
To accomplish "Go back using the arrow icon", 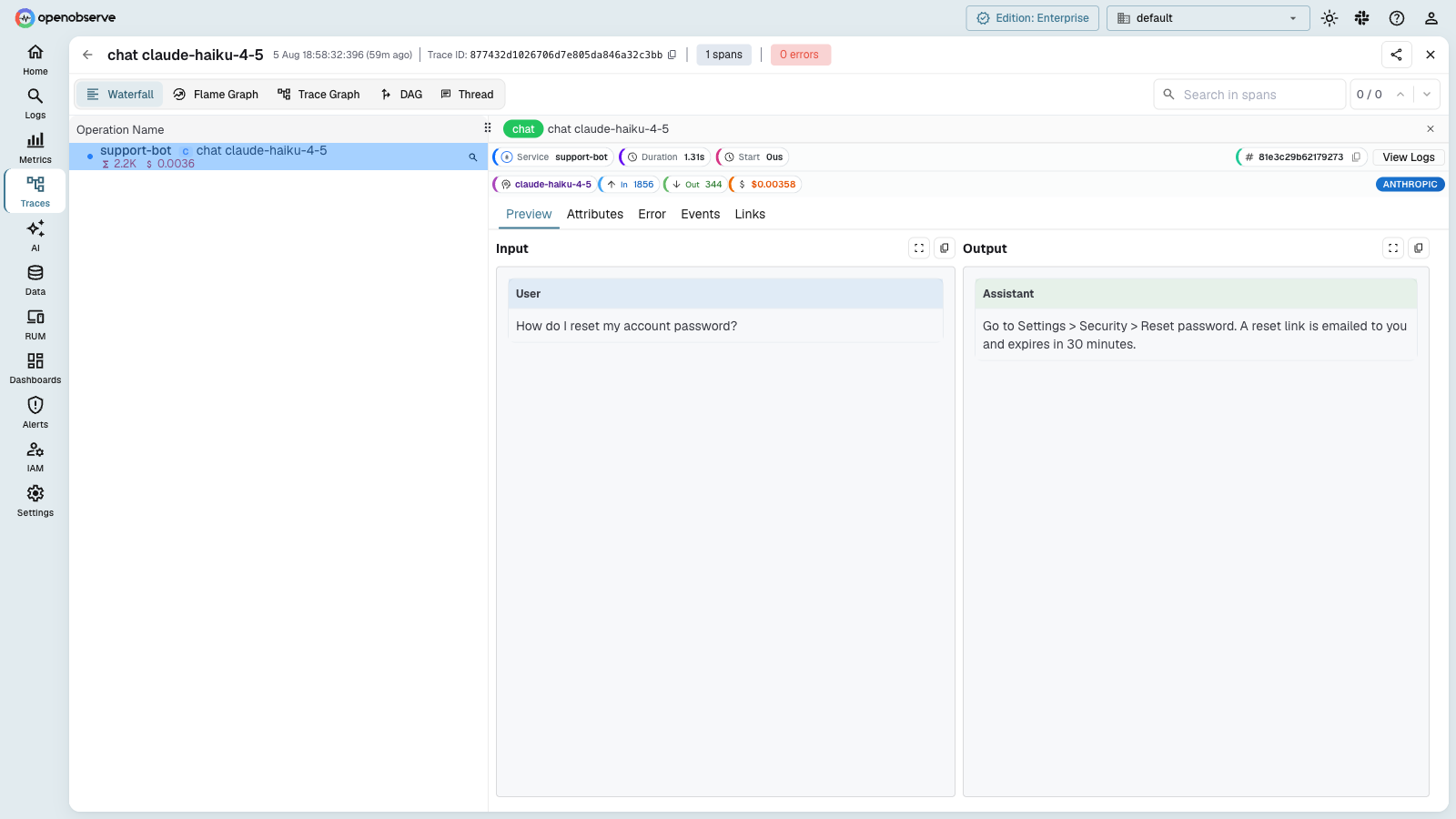I will [87, 55].
